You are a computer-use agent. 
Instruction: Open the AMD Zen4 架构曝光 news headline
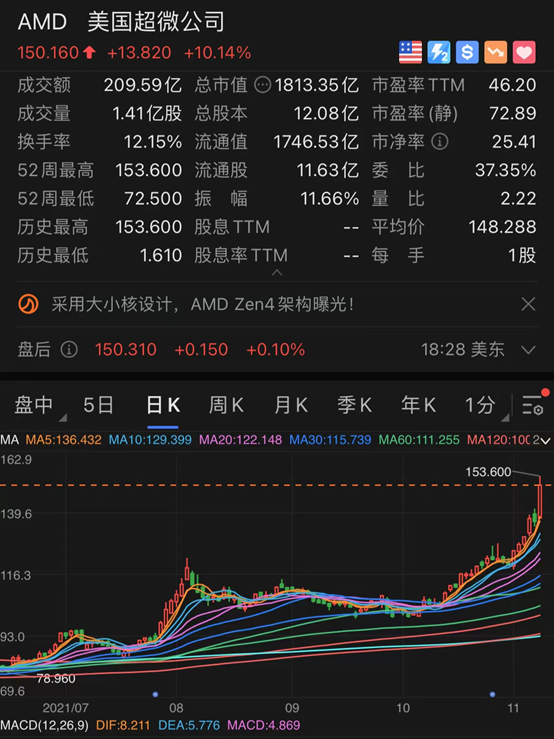203,304
